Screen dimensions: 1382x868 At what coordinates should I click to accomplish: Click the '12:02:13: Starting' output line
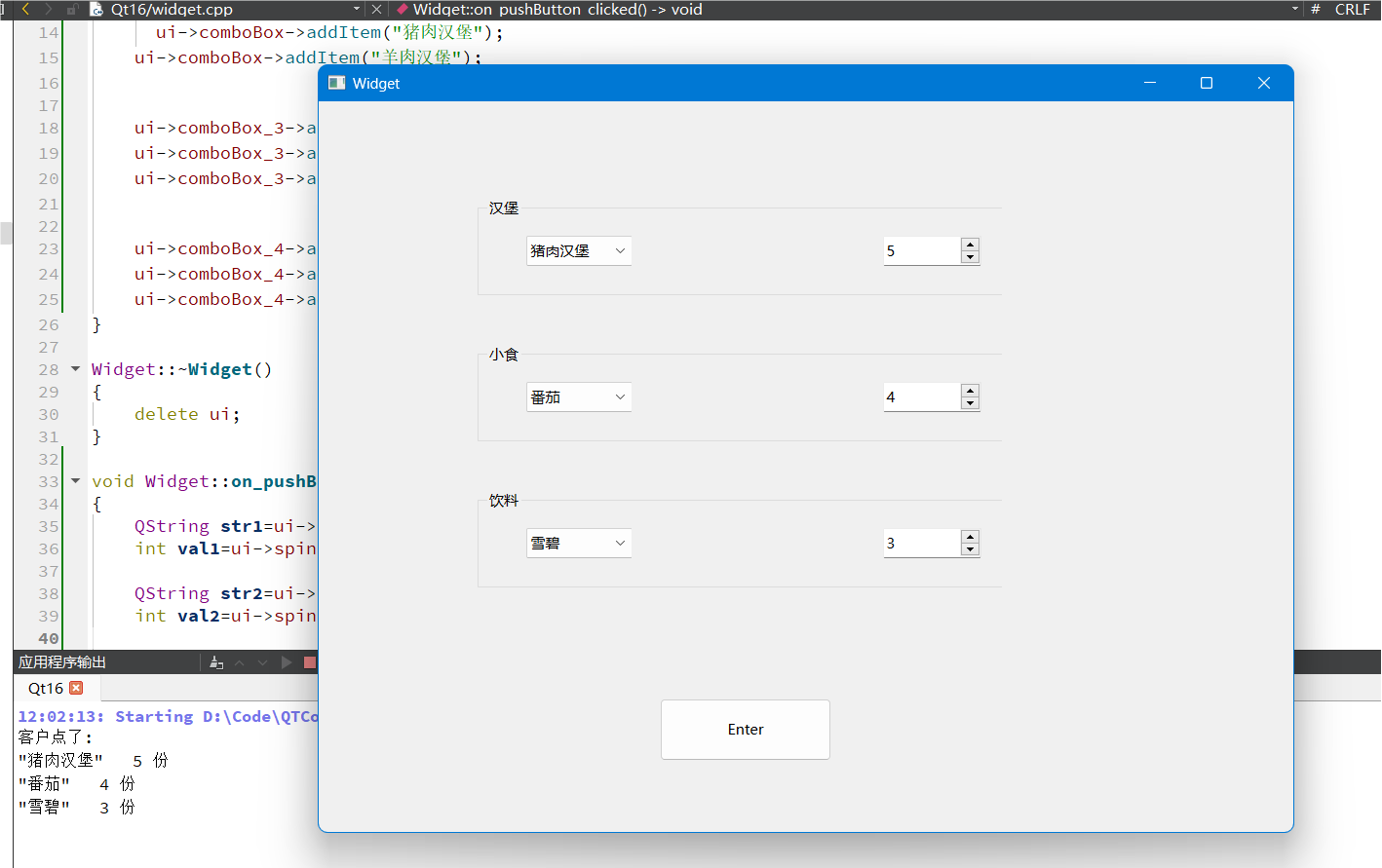point(168,716)
